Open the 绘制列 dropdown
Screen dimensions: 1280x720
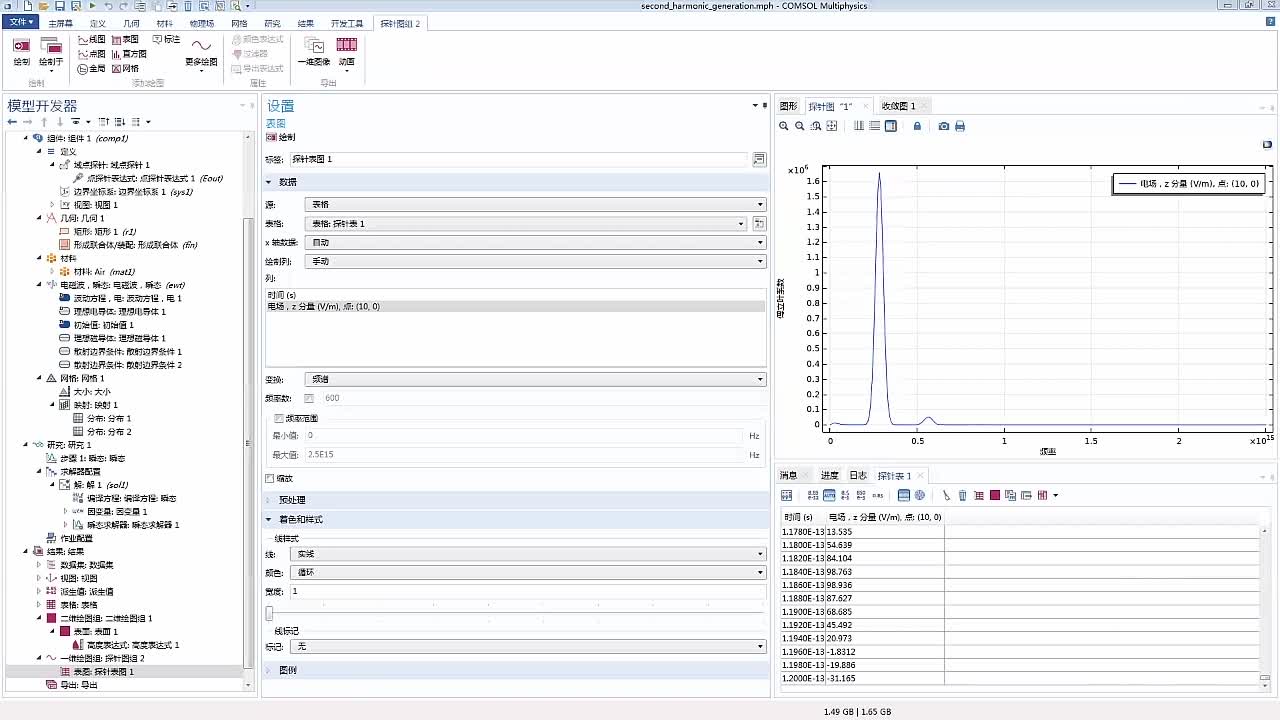click(x=536, y=261)
